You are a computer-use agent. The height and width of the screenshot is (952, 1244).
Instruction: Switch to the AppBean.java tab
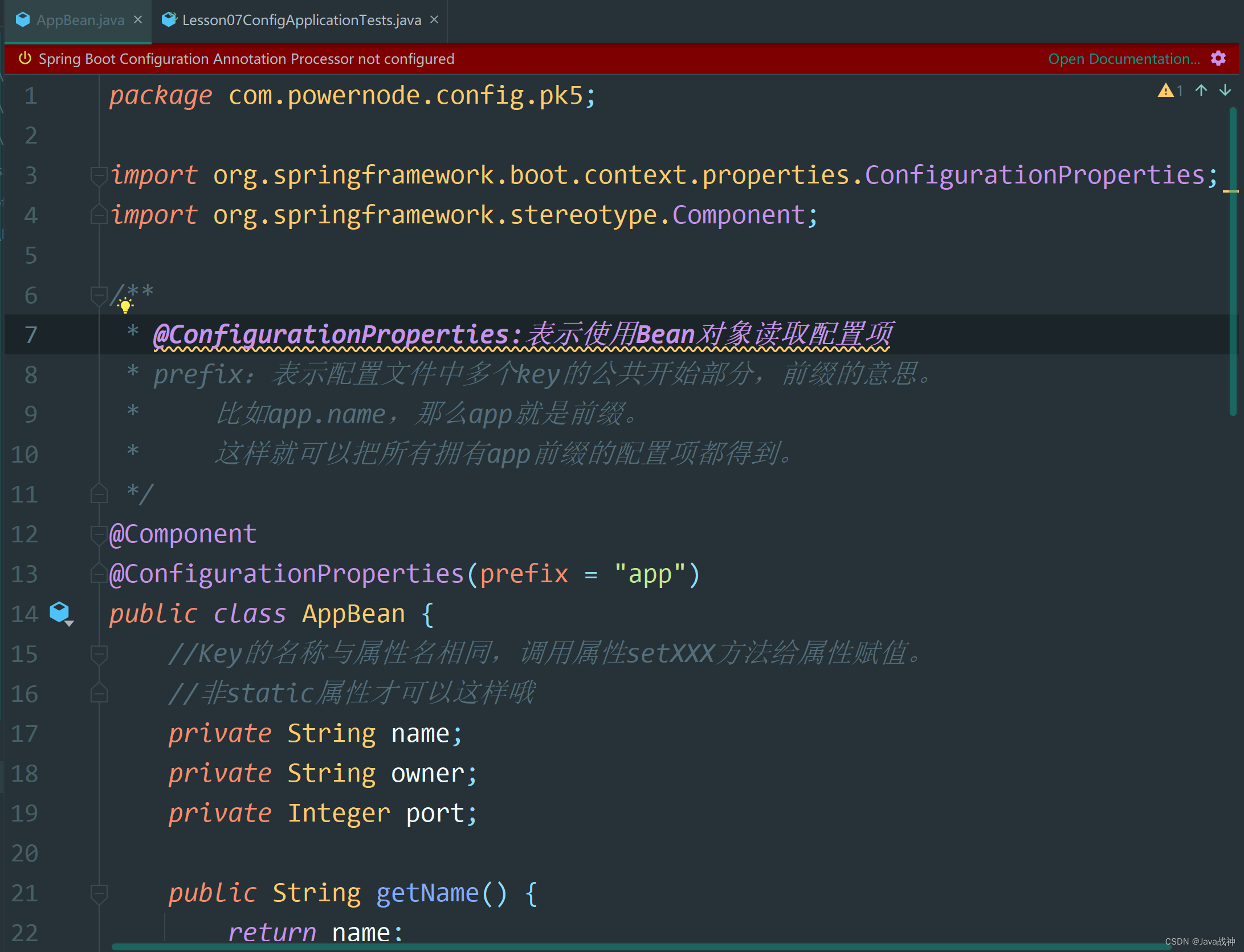pos(80,21)
